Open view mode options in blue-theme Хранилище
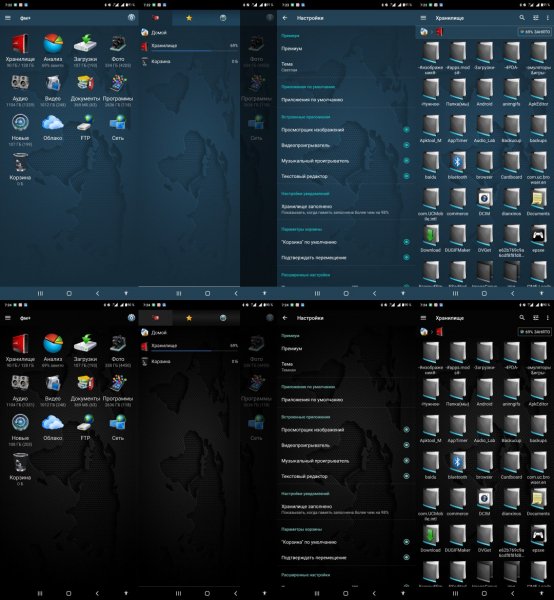The height and width of the screenshot is (600, 554). 536,18
